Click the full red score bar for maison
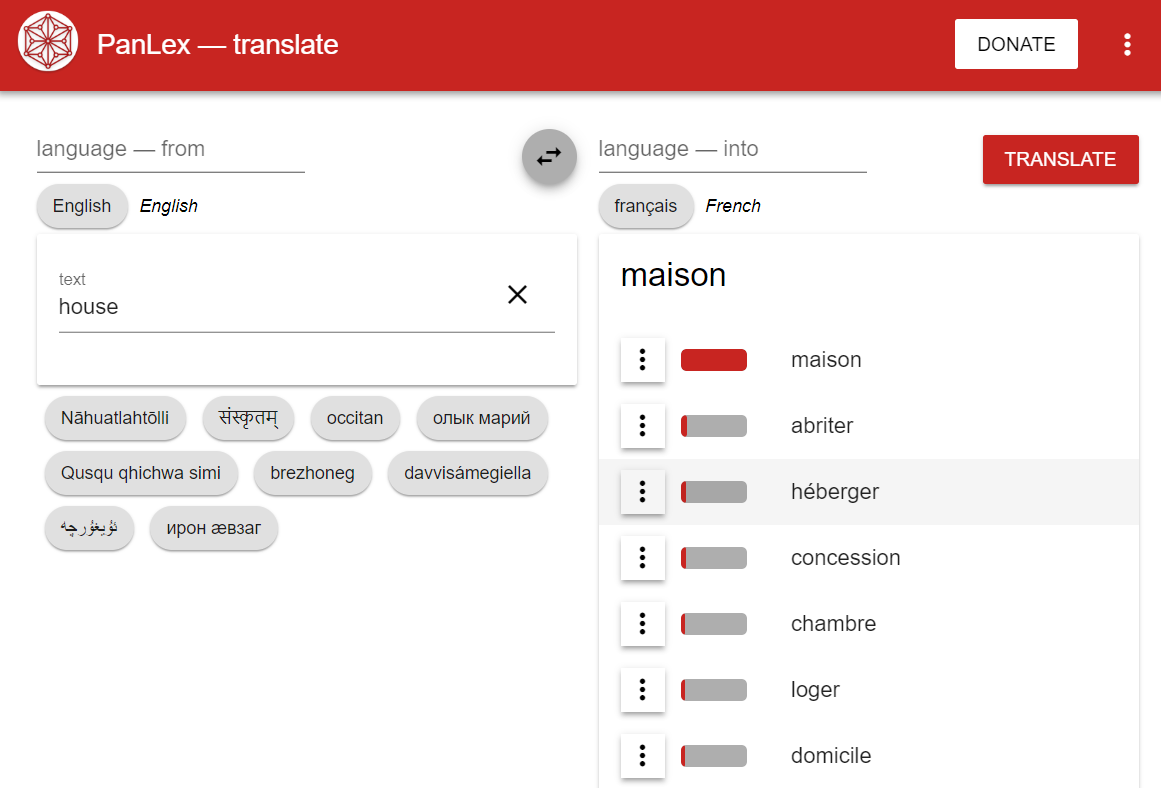 pos(713,360)
